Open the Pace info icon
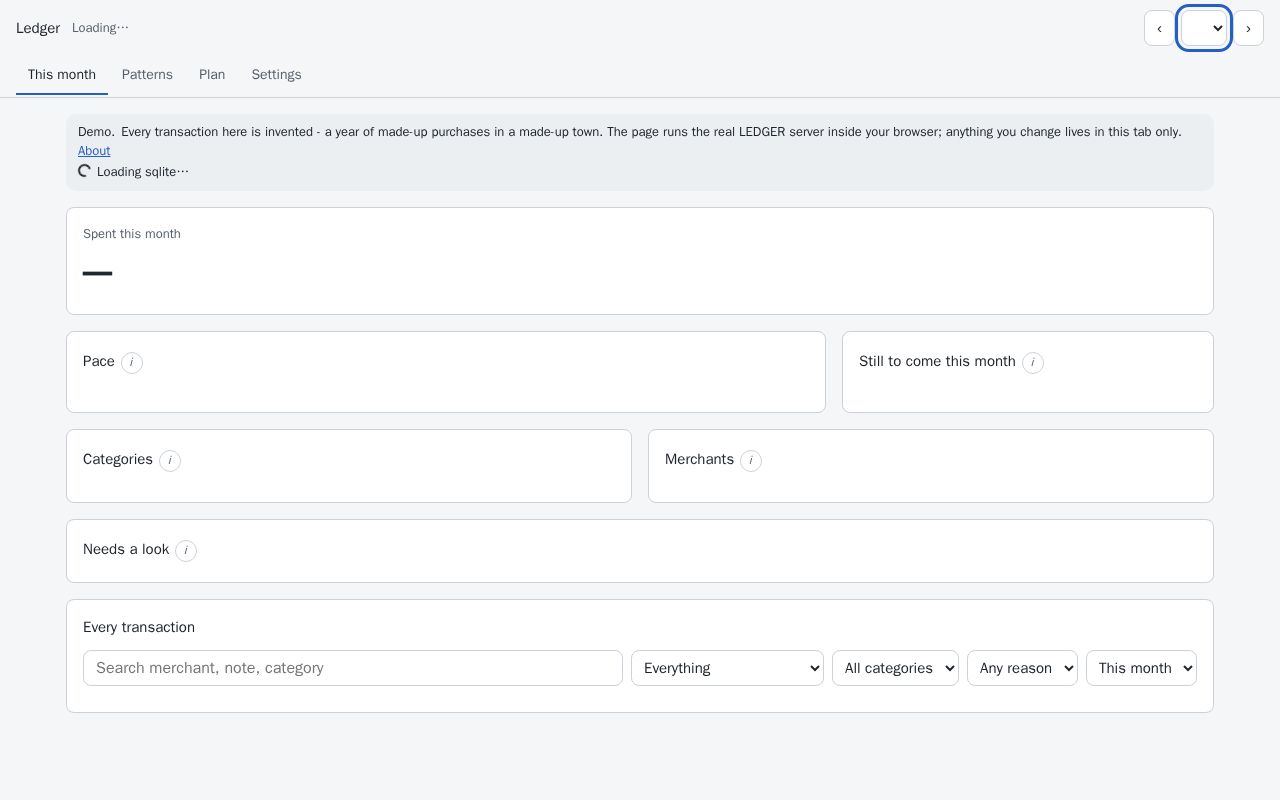The image size is (1280, 800). coord(132,363)
